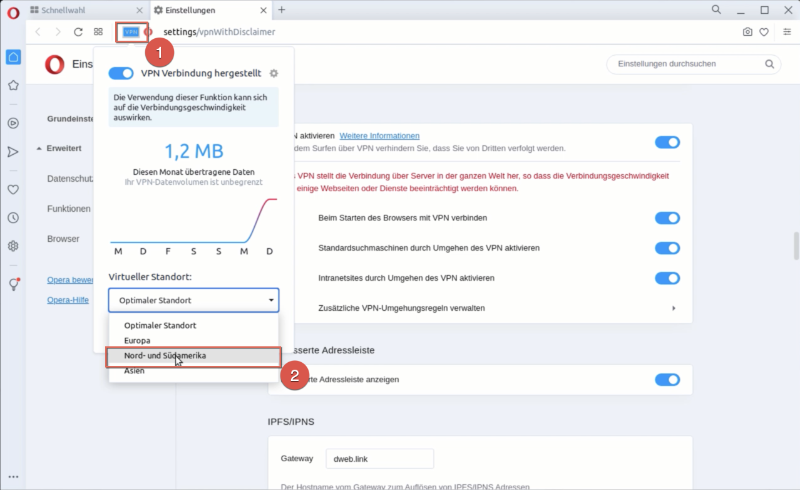Click the Gateway dweb.link input field
Viewport: 800px width, 490px height.
pyautogui.click(x=380, y=459)
